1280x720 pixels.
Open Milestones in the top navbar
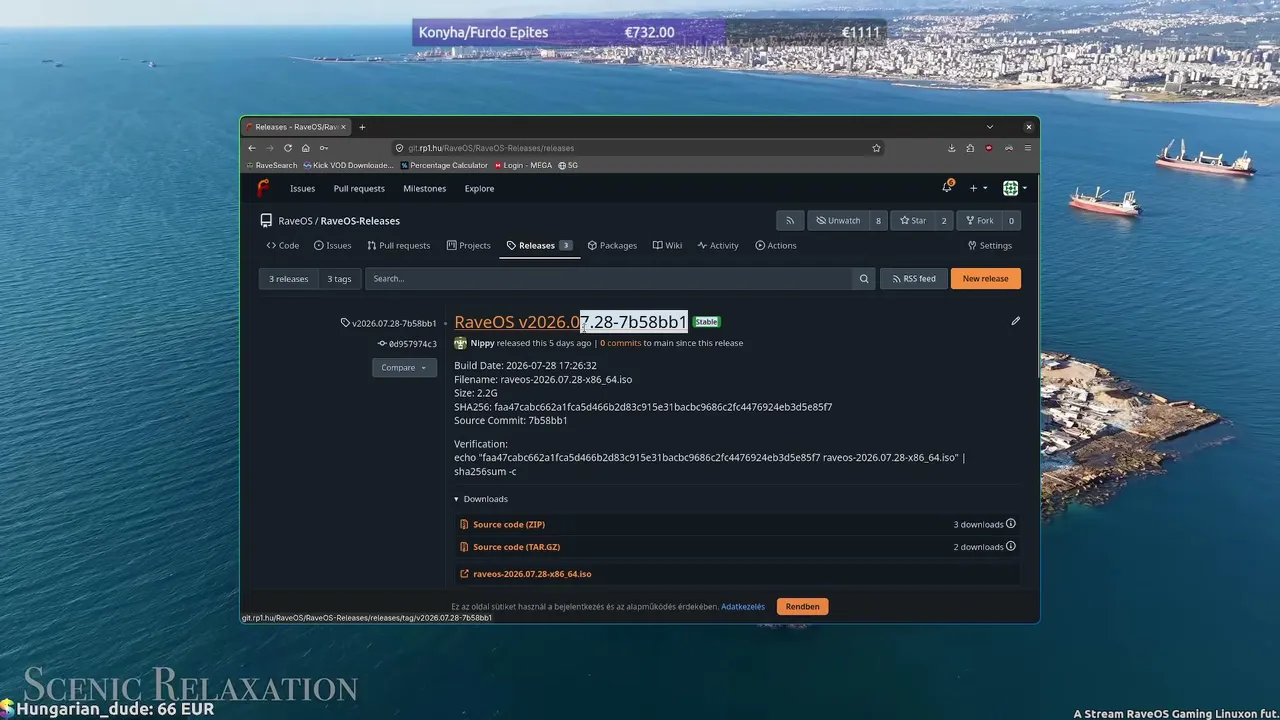click(x=425, y=188)
